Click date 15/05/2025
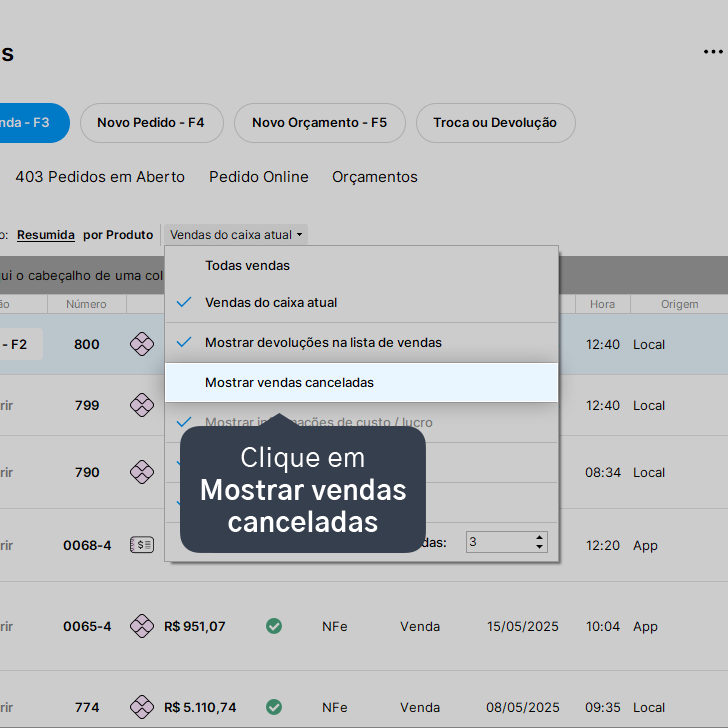The height and width of the screenshot is (728, 728). point(522,626)
